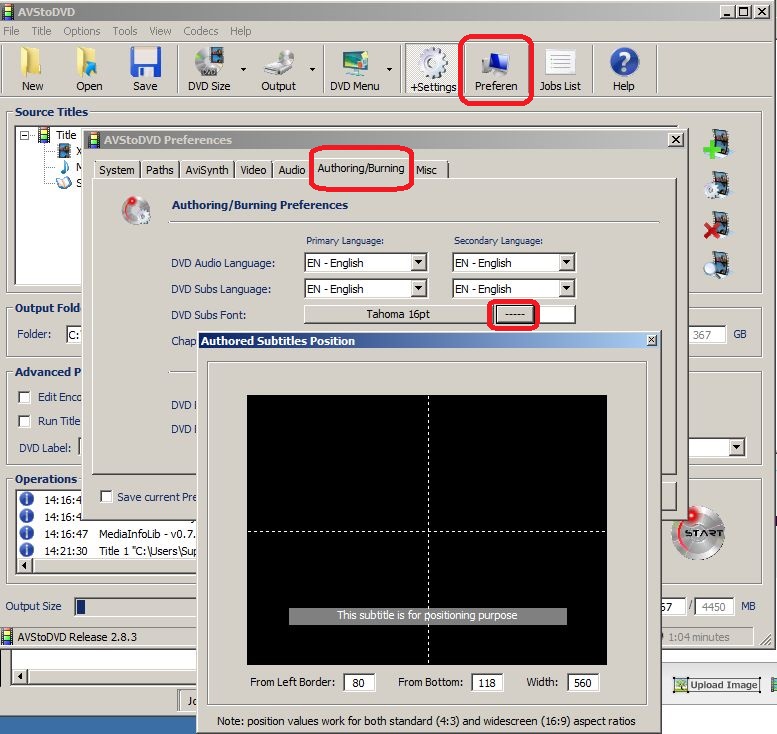Open the Jobs List toolbar icon

point(560,69)
